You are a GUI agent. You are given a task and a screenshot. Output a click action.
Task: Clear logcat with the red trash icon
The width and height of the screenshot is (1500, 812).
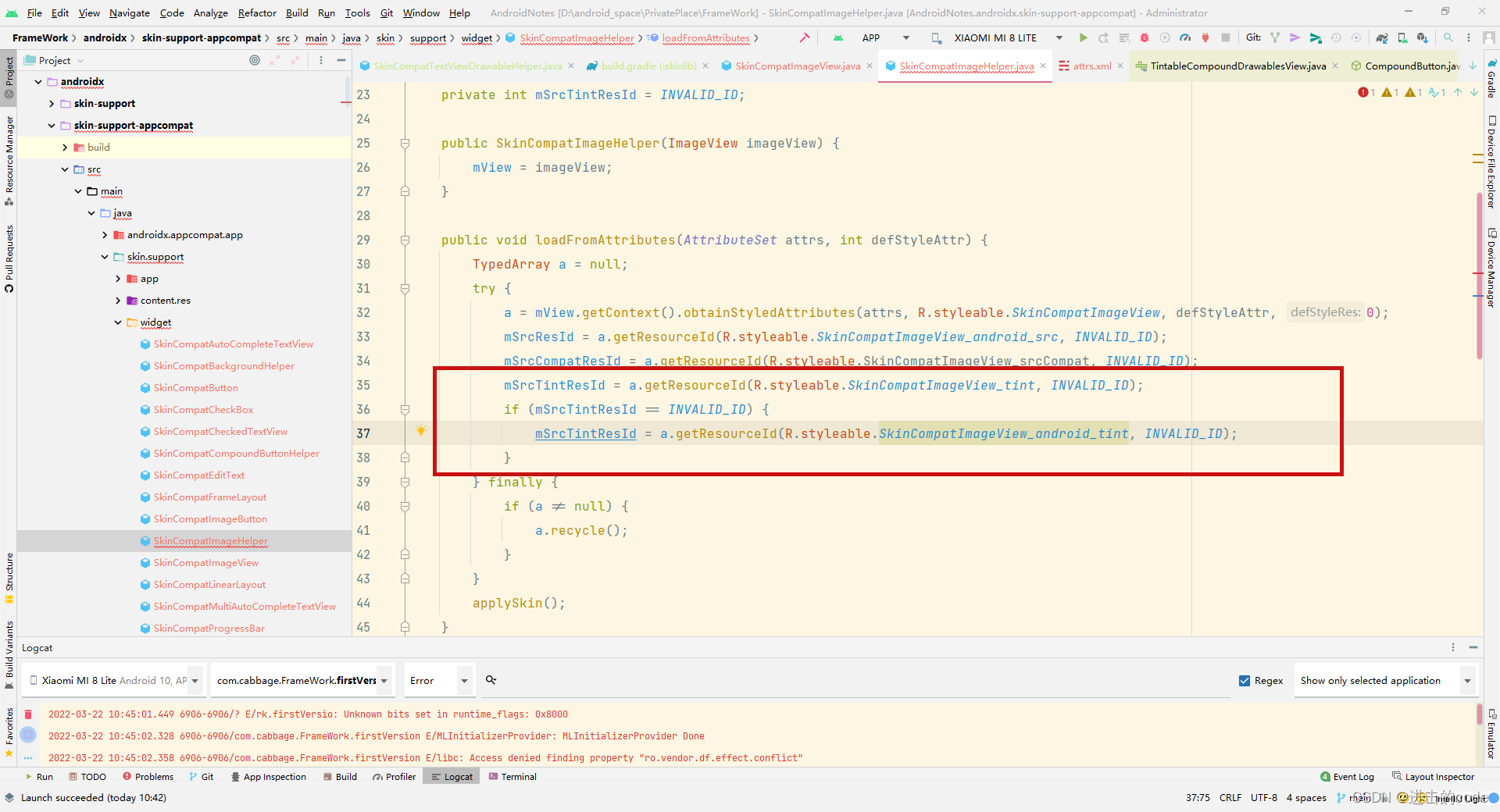tap(28, 714)
